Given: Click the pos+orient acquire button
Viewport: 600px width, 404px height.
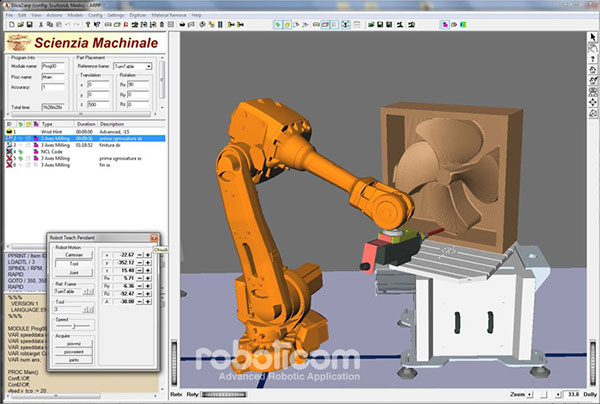Looking at the screenshot, I should pos(74,352).
